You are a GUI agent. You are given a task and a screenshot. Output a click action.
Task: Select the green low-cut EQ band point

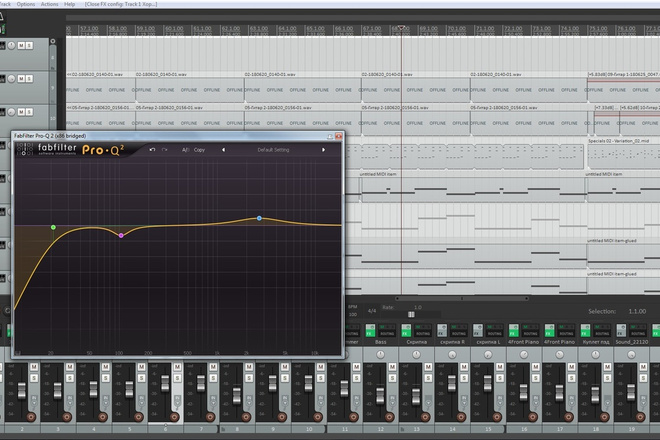53,227
